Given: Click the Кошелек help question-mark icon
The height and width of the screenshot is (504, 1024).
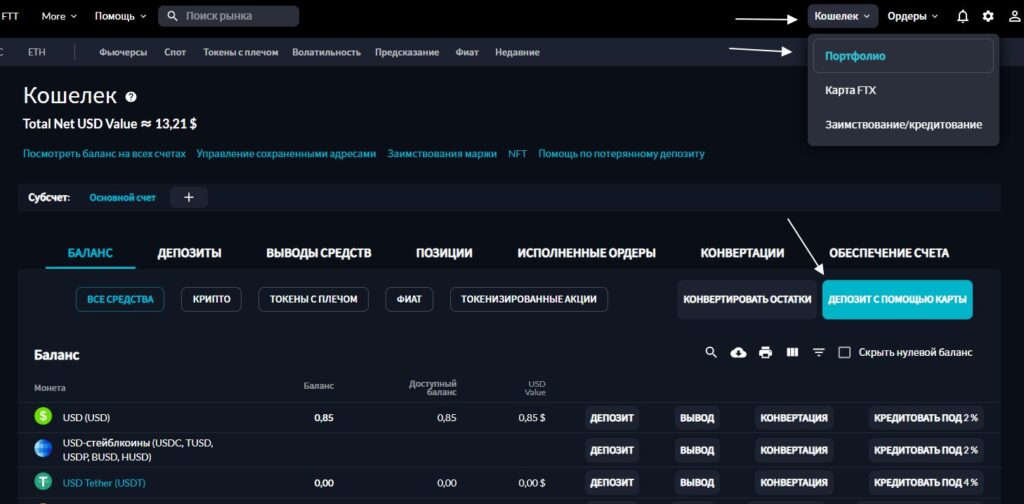Looking at the screenshot, I should [x=131, y=97].
